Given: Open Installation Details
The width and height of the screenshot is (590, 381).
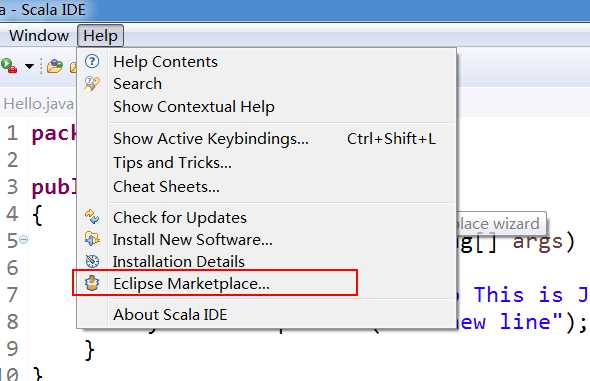Looking at the screenshot, I should pos(267,261).
